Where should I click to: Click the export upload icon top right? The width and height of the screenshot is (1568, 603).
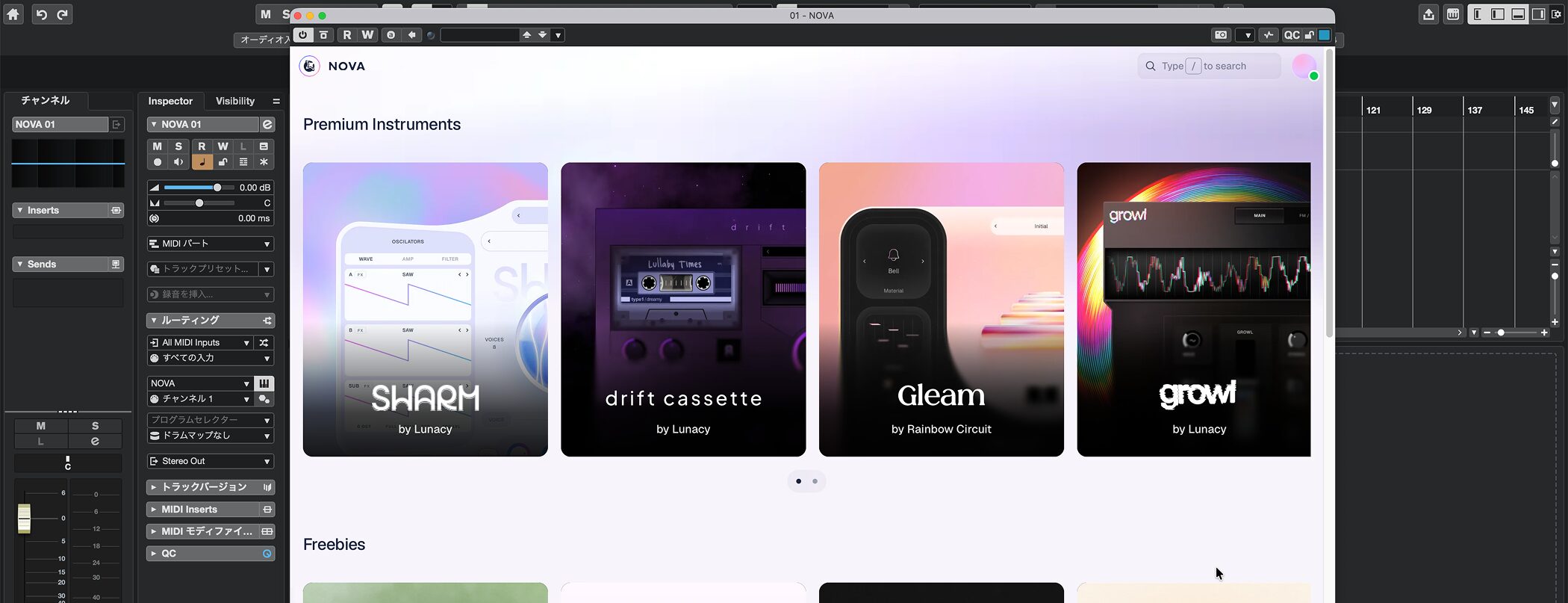coord(1428,14)
